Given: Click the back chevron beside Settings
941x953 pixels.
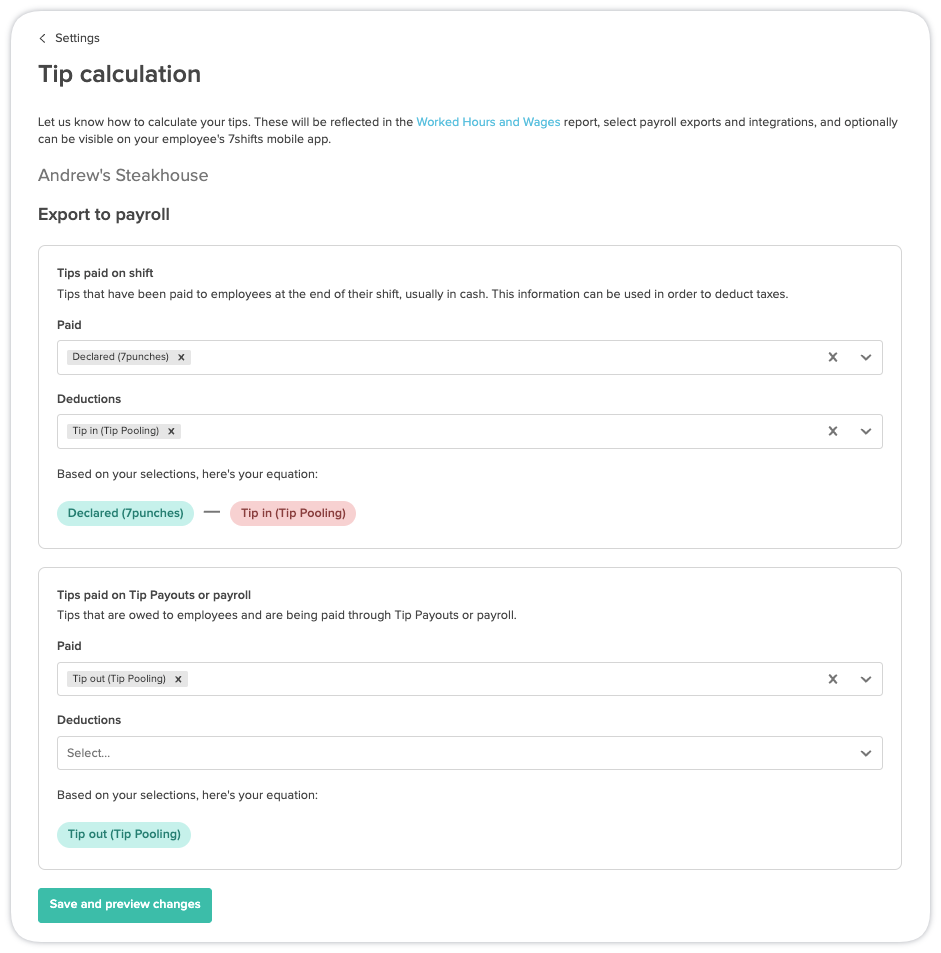Looking at the screenshot, I should point(42,38).
